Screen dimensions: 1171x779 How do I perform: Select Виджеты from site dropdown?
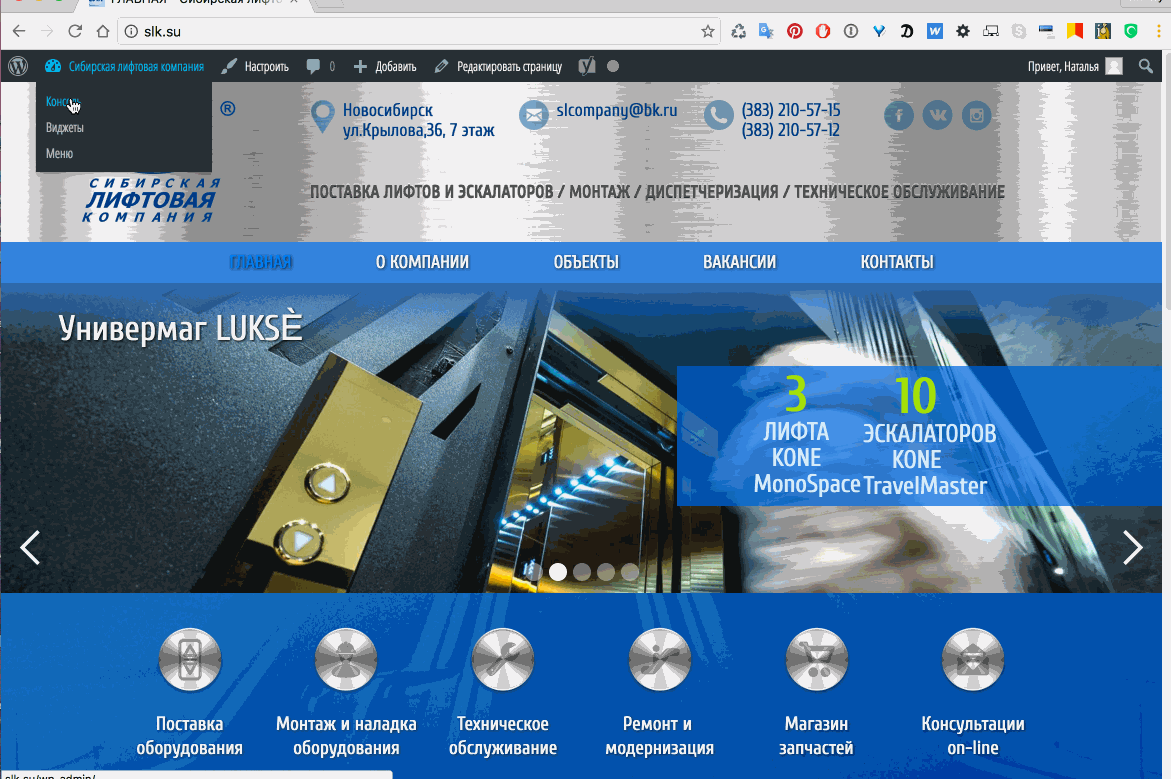(x=64, y=128)
